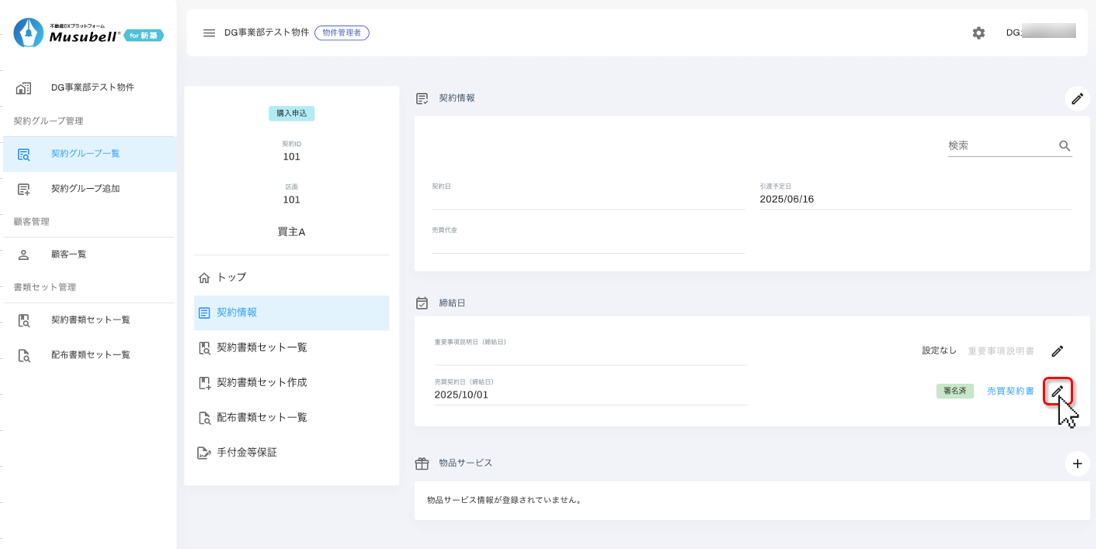This screenshot has height=549, width=1096.
Task: Open 契約グループ一覧 in the sidebar
Action: [85, 154]
